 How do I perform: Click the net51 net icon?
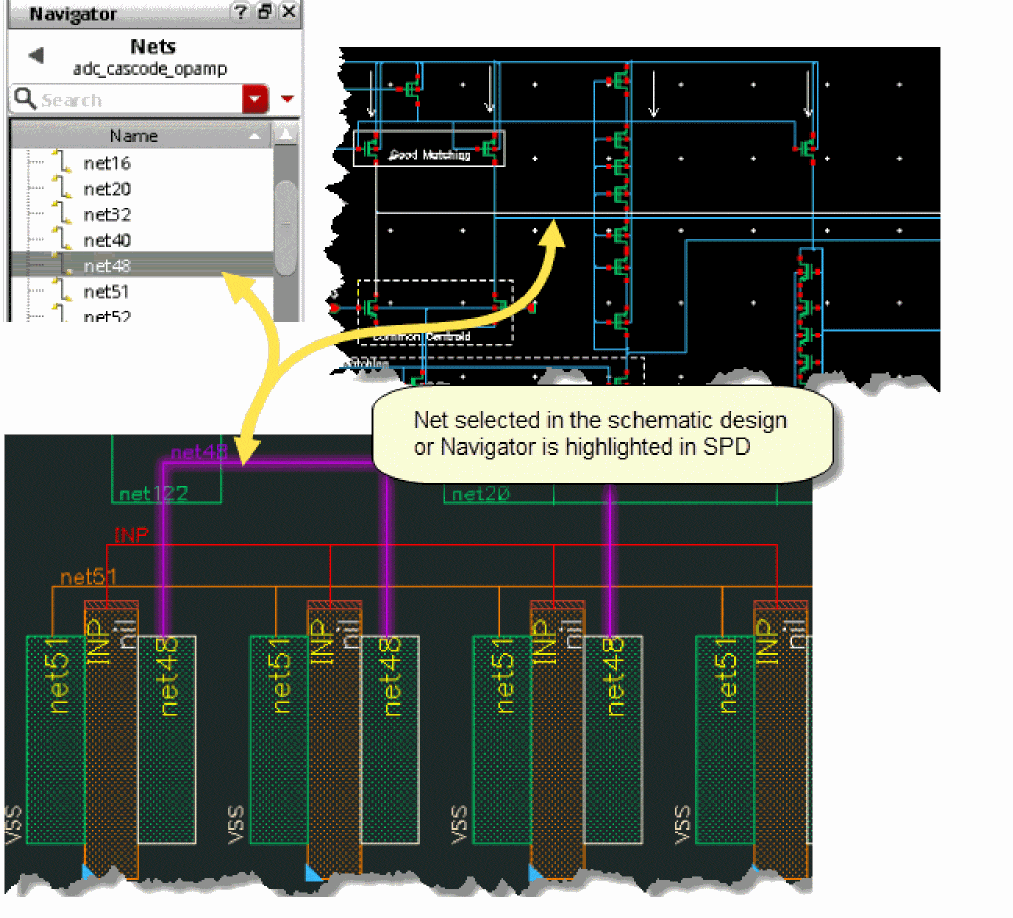62,290
